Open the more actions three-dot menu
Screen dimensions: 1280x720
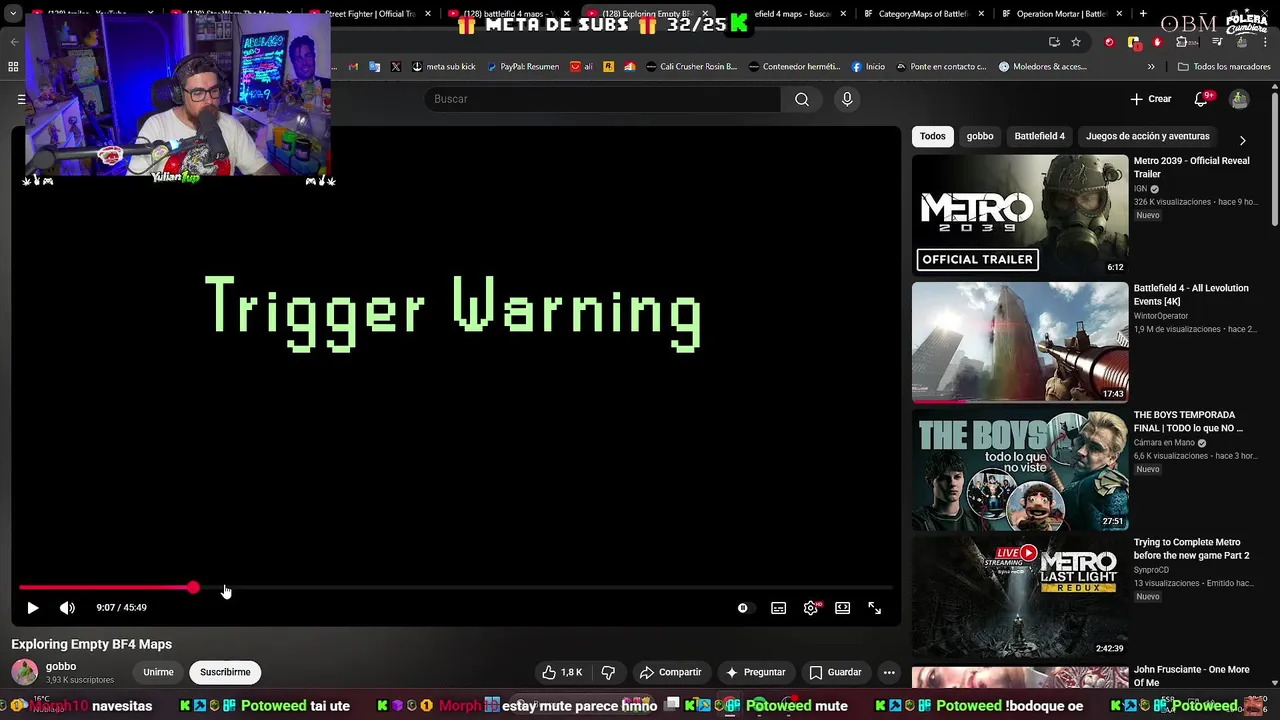click(x=889, y=672)
